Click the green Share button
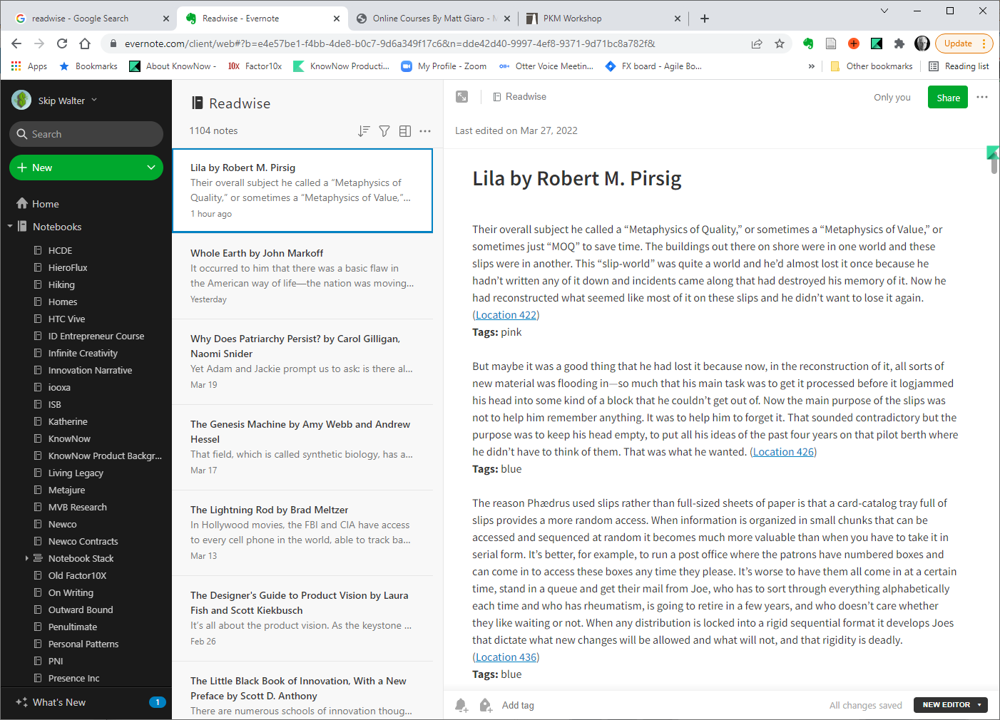Image resolution: width=1000 pixels, height=720 pixels. [947, 97]
